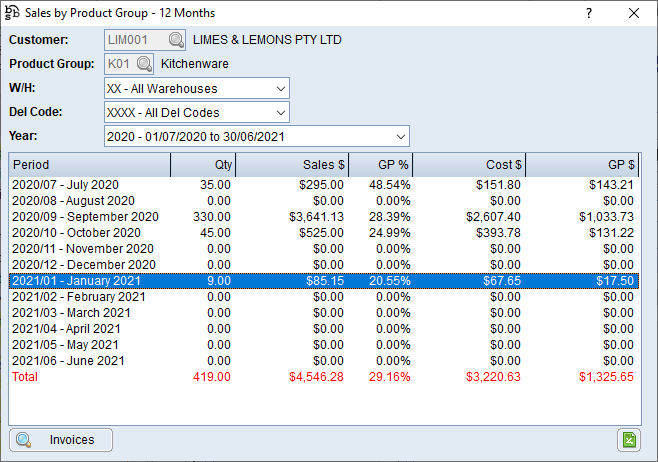The width and height of the screenshot is (658, 462).
Task: Click the Sales $ column header
Action: (x=292, y=165)
